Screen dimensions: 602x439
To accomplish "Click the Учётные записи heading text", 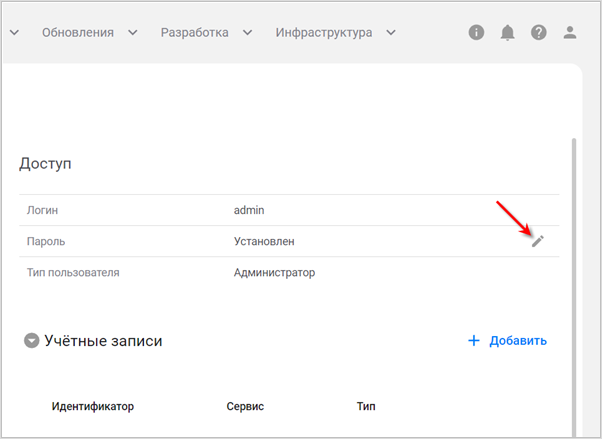I will coord(103,341).
